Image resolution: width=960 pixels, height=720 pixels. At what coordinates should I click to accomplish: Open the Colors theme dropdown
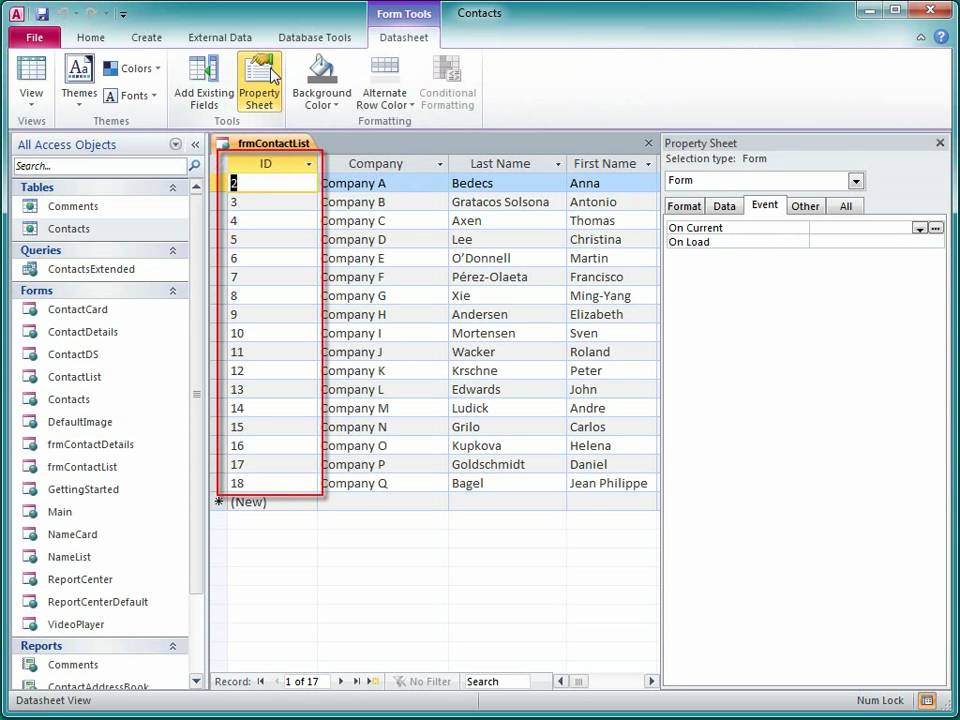(x=132, y=69)
